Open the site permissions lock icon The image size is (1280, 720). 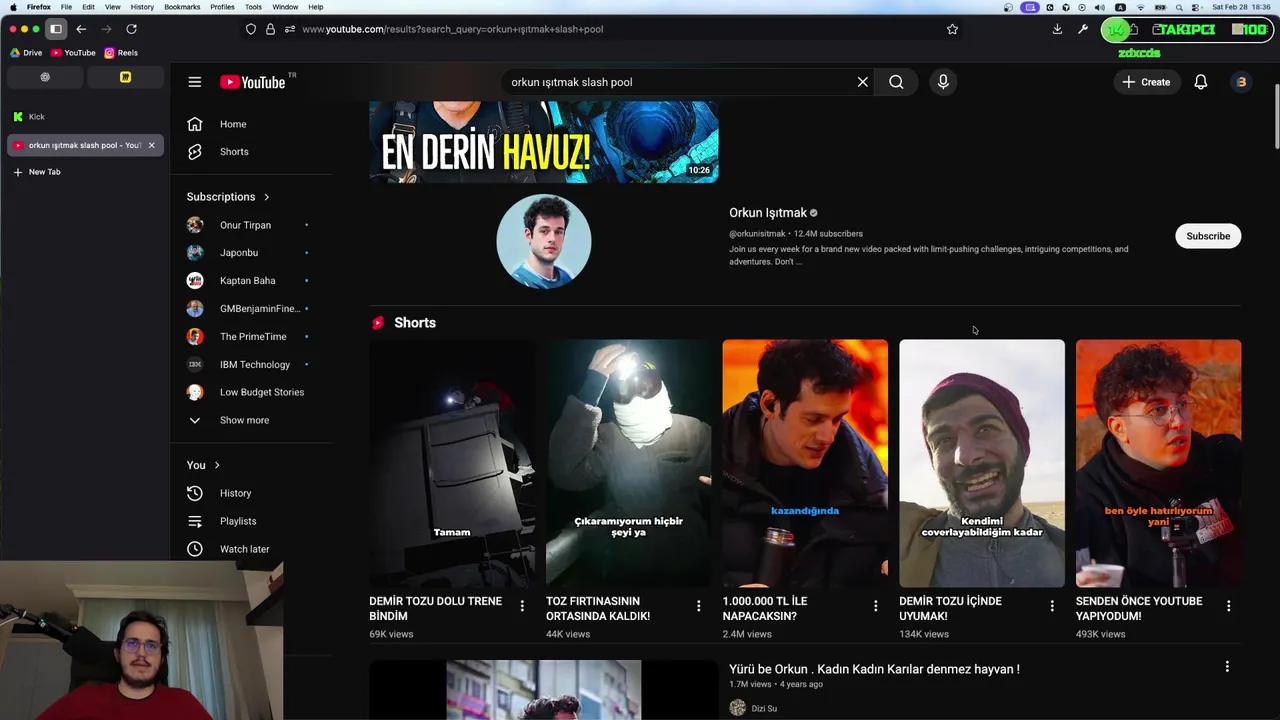pyautogui.click(x=270, y=29)
